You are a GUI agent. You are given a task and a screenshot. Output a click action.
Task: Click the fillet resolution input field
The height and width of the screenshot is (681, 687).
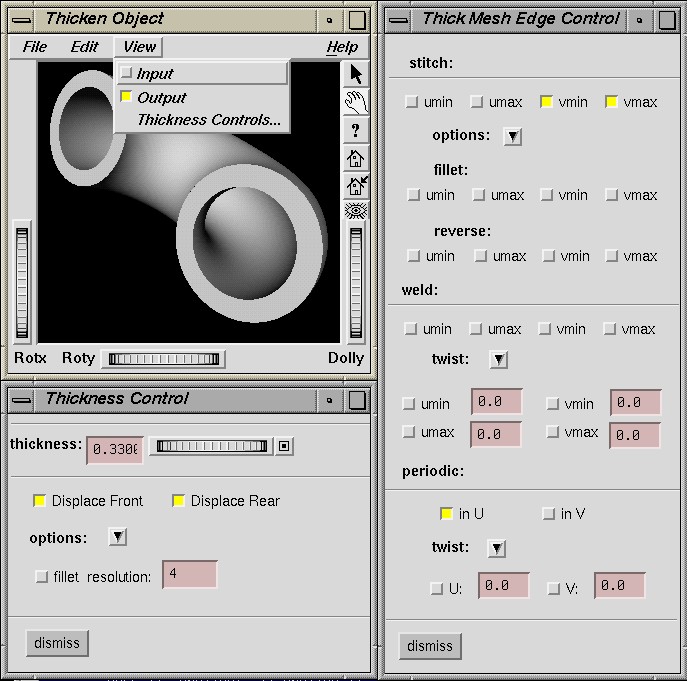point(189,575)
